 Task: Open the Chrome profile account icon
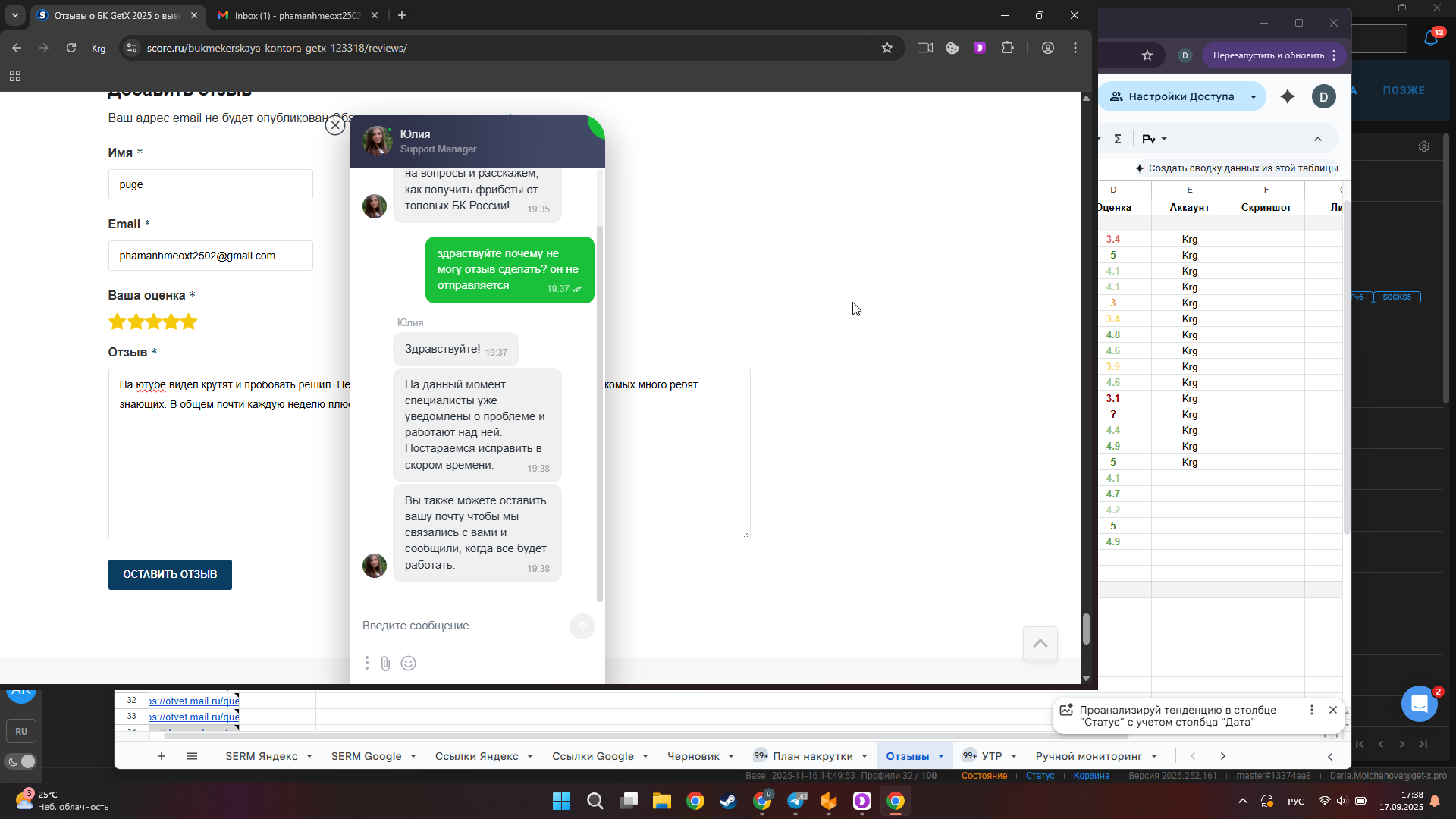[1048, 48]
